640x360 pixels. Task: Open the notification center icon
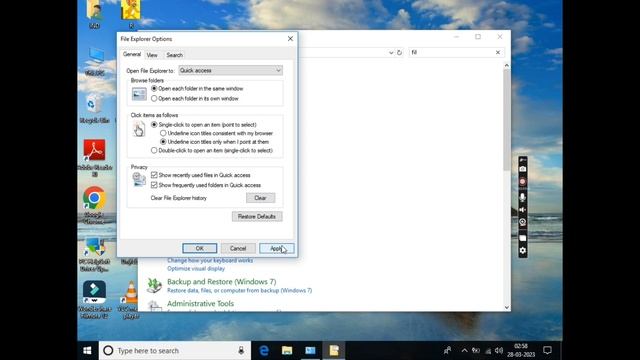pos(547,351)
